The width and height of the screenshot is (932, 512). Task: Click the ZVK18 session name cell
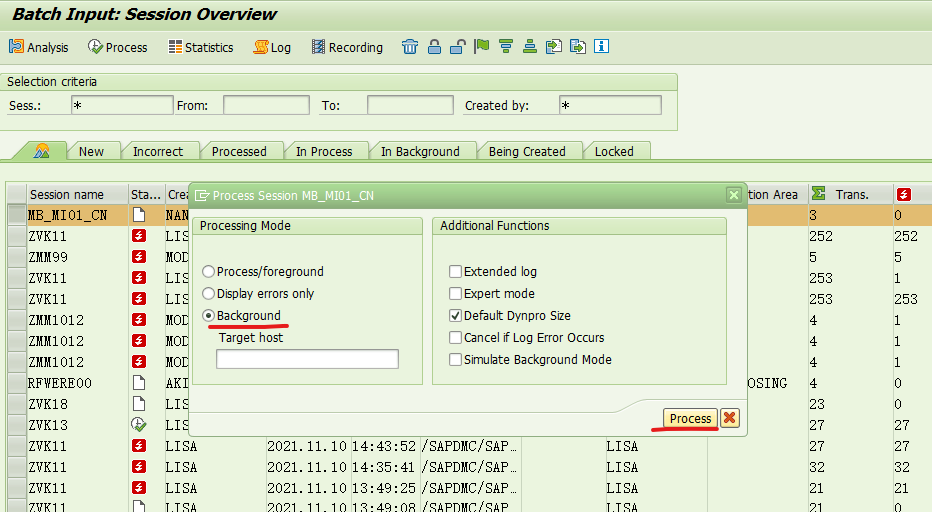77,404
